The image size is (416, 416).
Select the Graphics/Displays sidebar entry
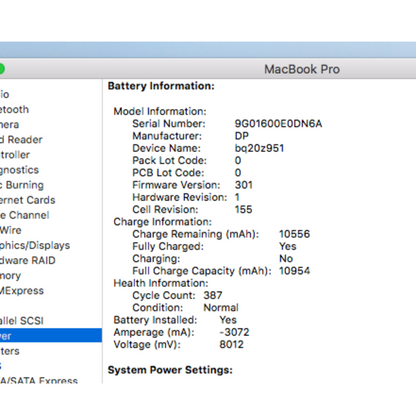[35, 245]
